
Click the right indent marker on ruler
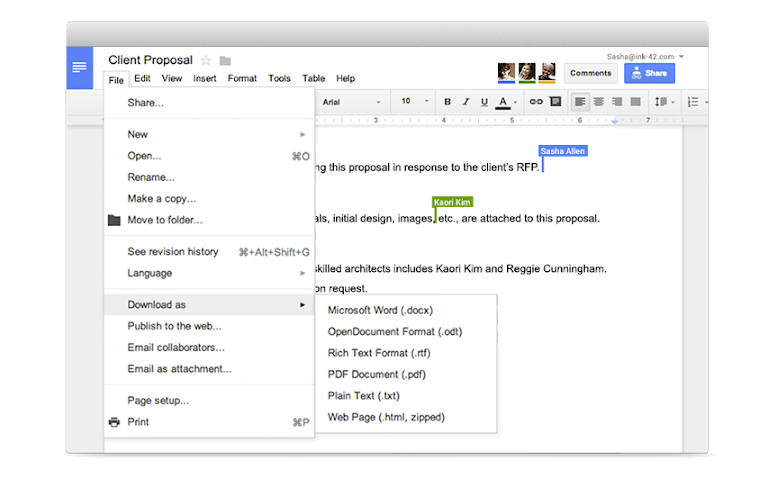click(x=614, y=121)
